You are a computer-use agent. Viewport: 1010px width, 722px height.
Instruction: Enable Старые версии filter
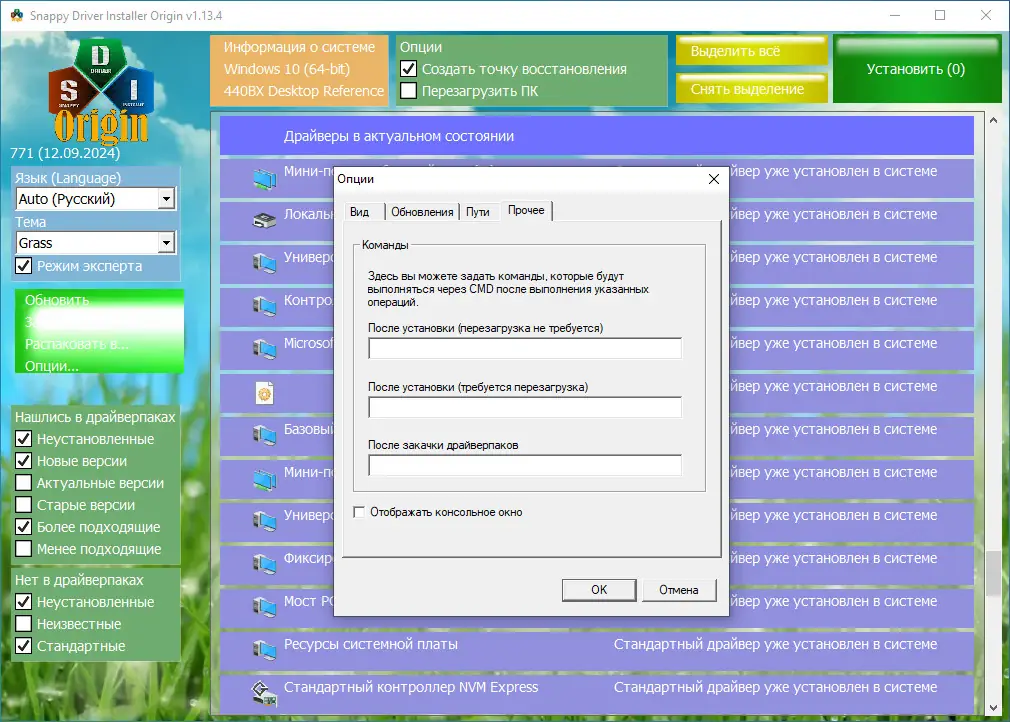click(x=24, y=504)
